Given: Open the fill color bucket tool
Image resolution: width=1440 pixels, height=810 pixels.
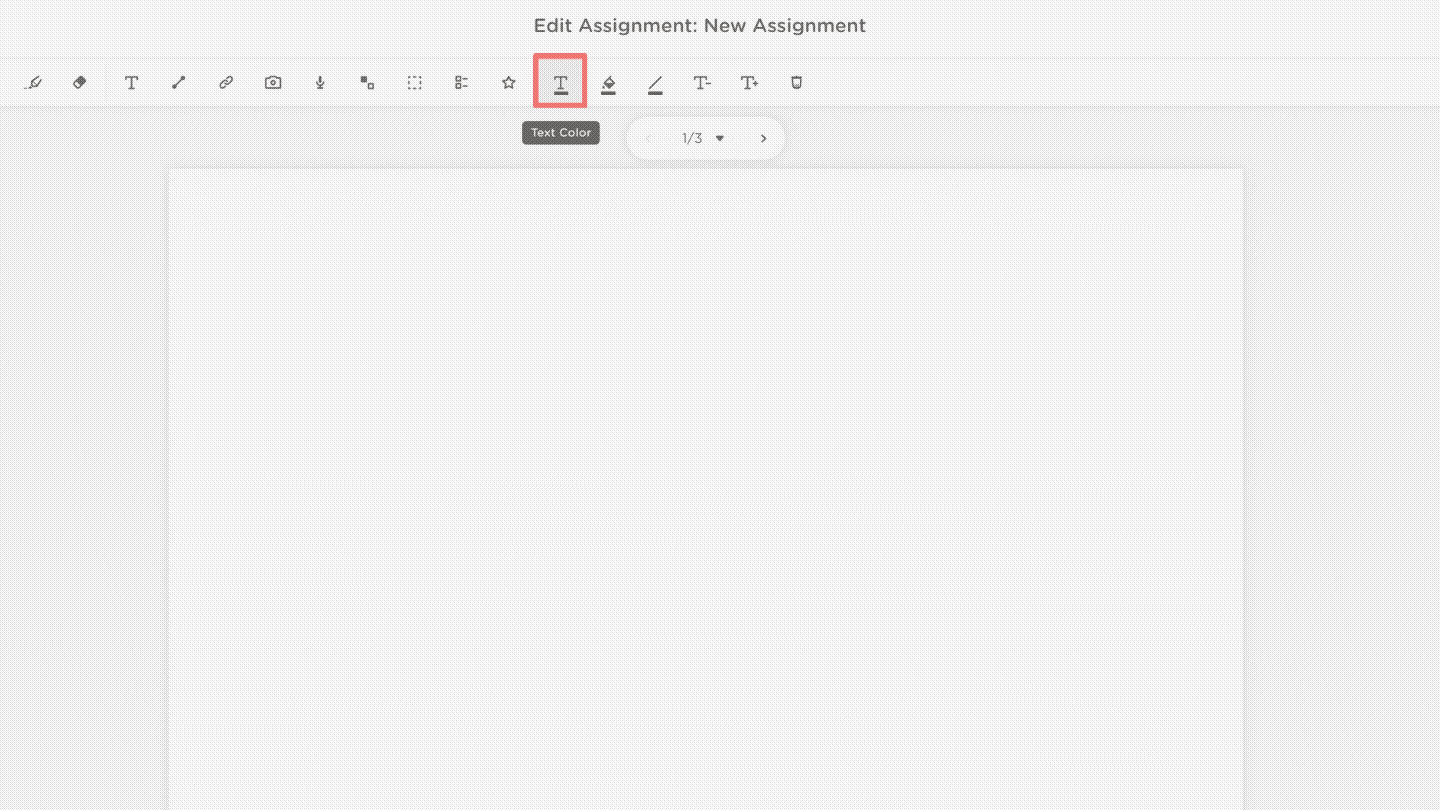Looking at the screenshot, I should point(608,84).
